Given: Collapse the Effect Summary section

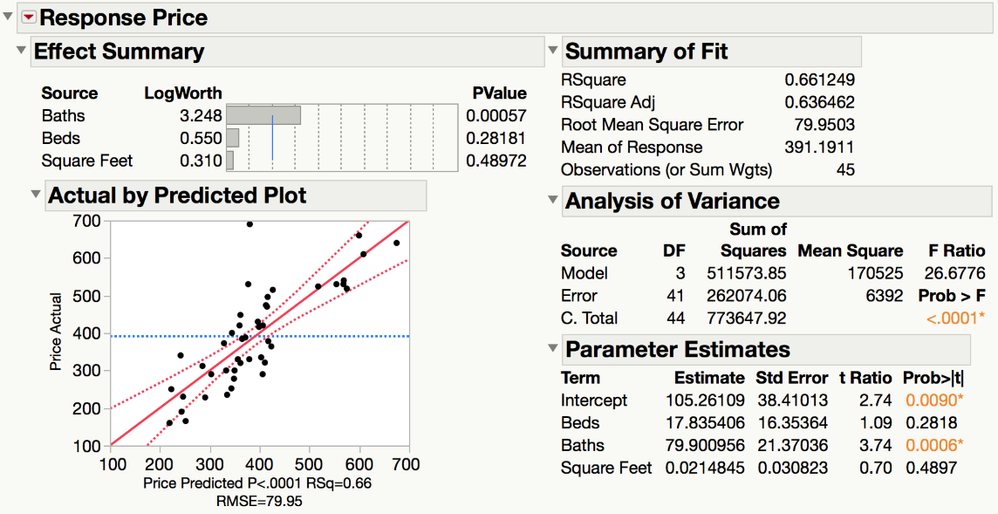Looking at the screenshot, I should pyautogui.click(x=22, y=51).
